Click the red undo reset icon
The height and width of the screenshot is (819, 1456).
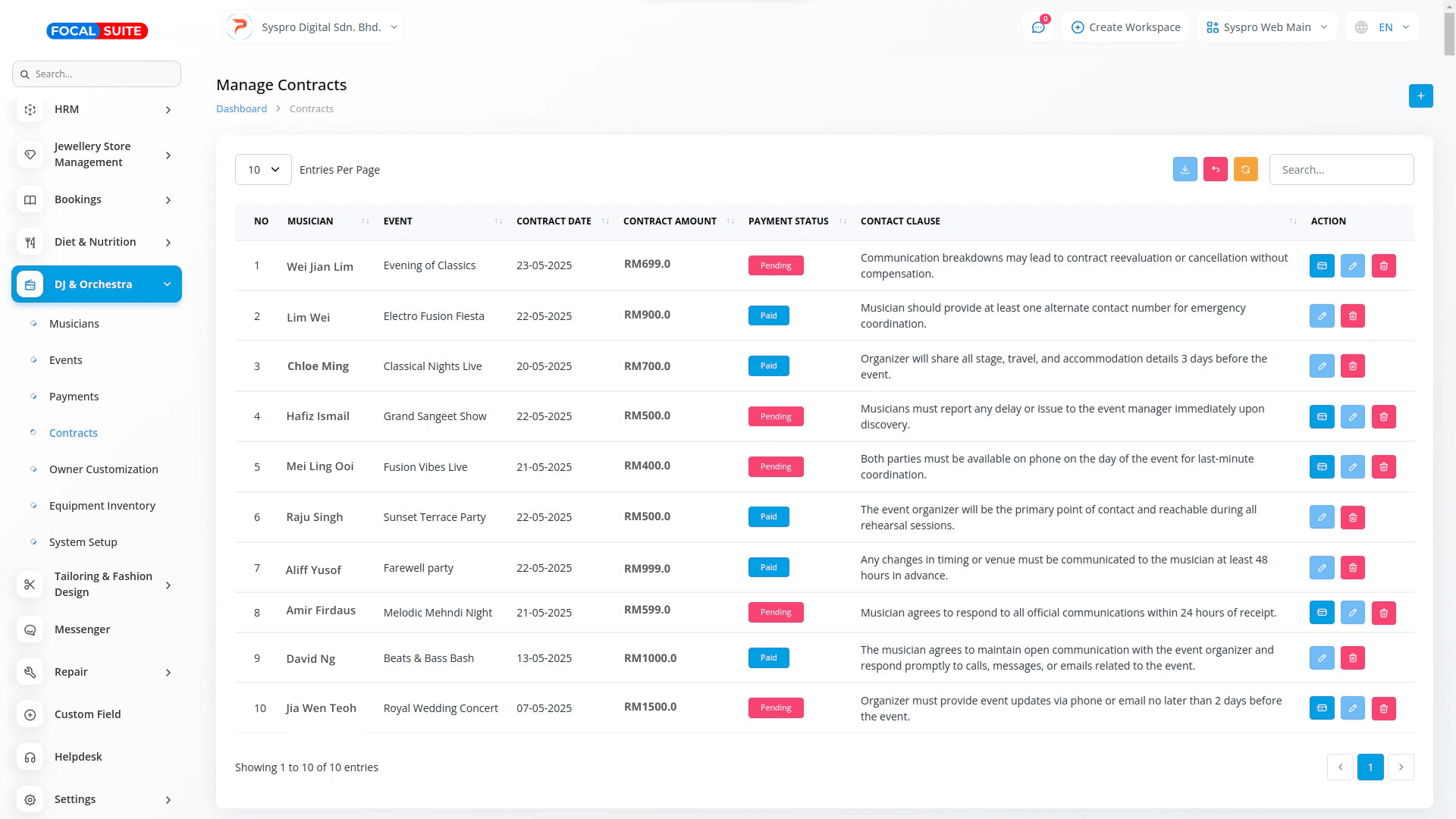(x=1215, y=169)
